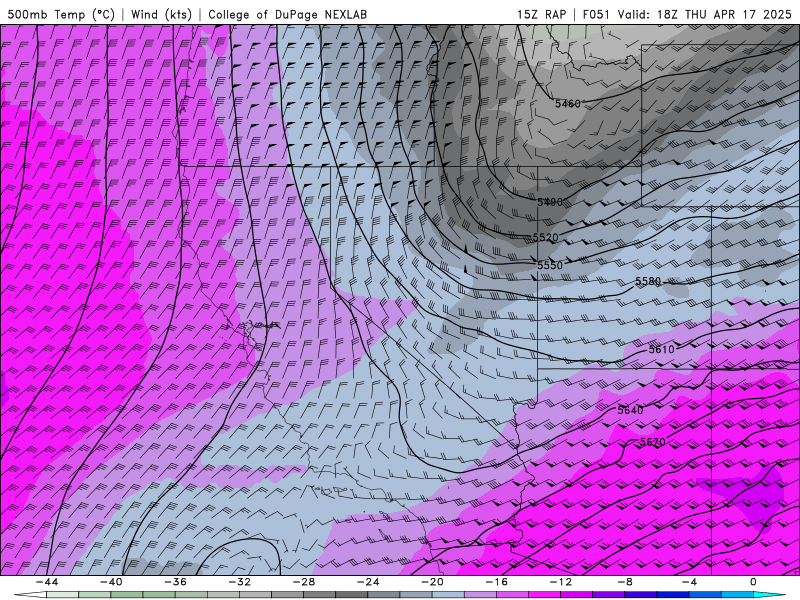Click the 5460 height contour label

(567, 104)
